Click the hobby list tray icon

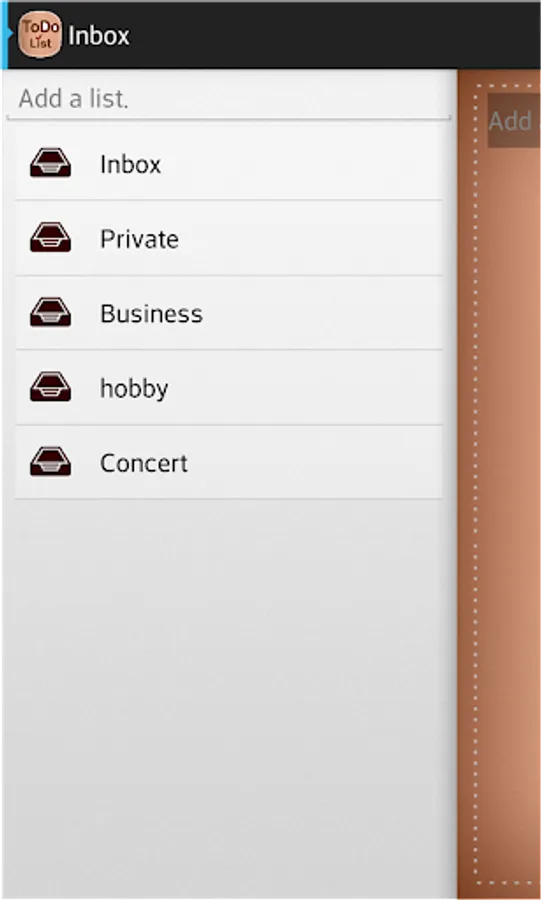(x=50, y=387)
